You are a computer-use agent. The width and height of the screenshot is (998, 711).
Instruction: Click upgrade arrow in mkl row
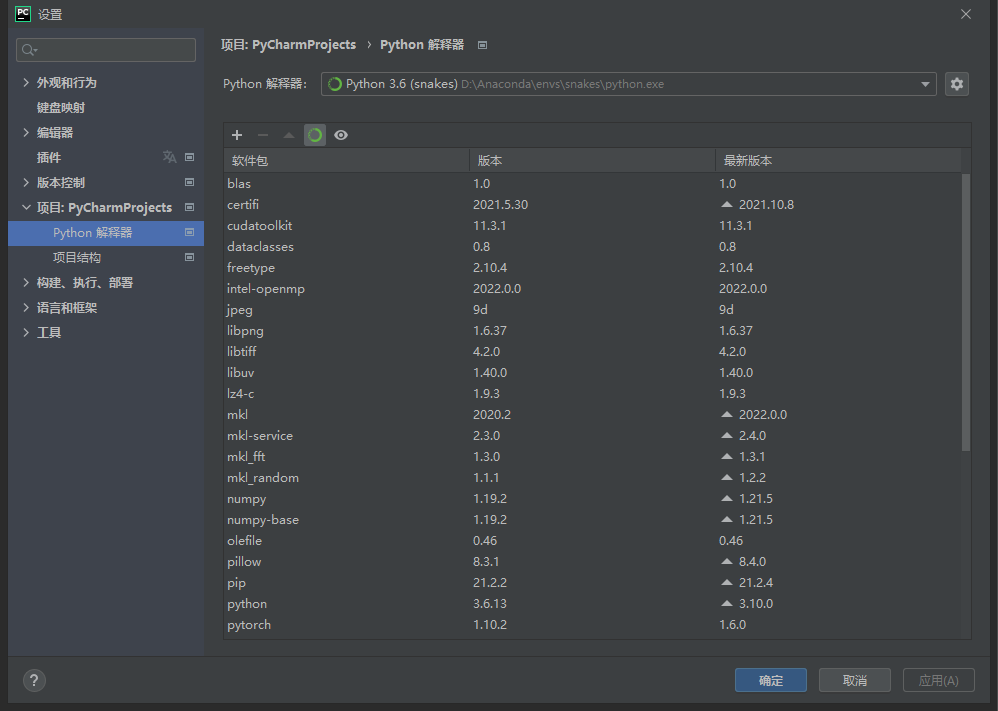727,414
